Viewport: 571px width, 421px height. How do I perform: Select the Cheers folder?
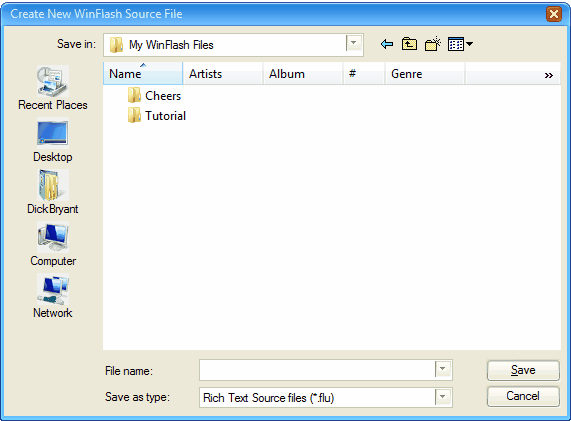[x=154, y=96]
